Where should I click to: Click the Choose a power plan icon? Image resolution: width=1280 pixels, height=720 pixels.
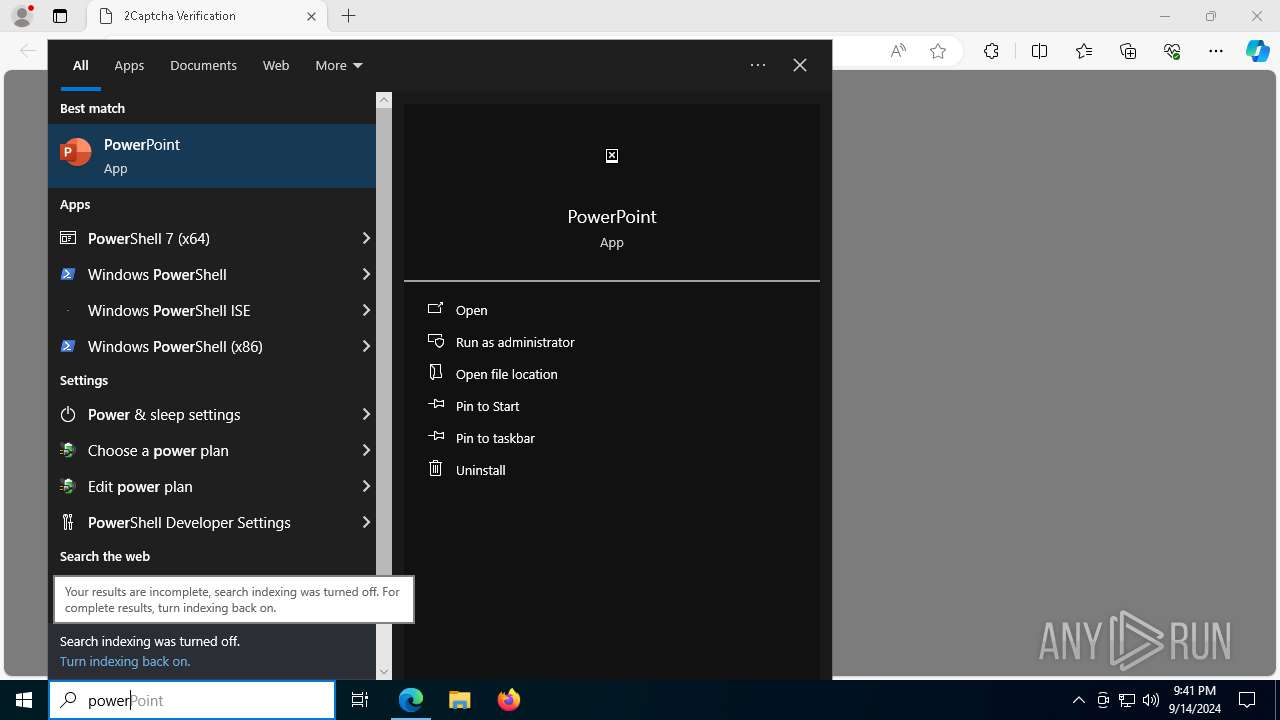tap(68, 450)
